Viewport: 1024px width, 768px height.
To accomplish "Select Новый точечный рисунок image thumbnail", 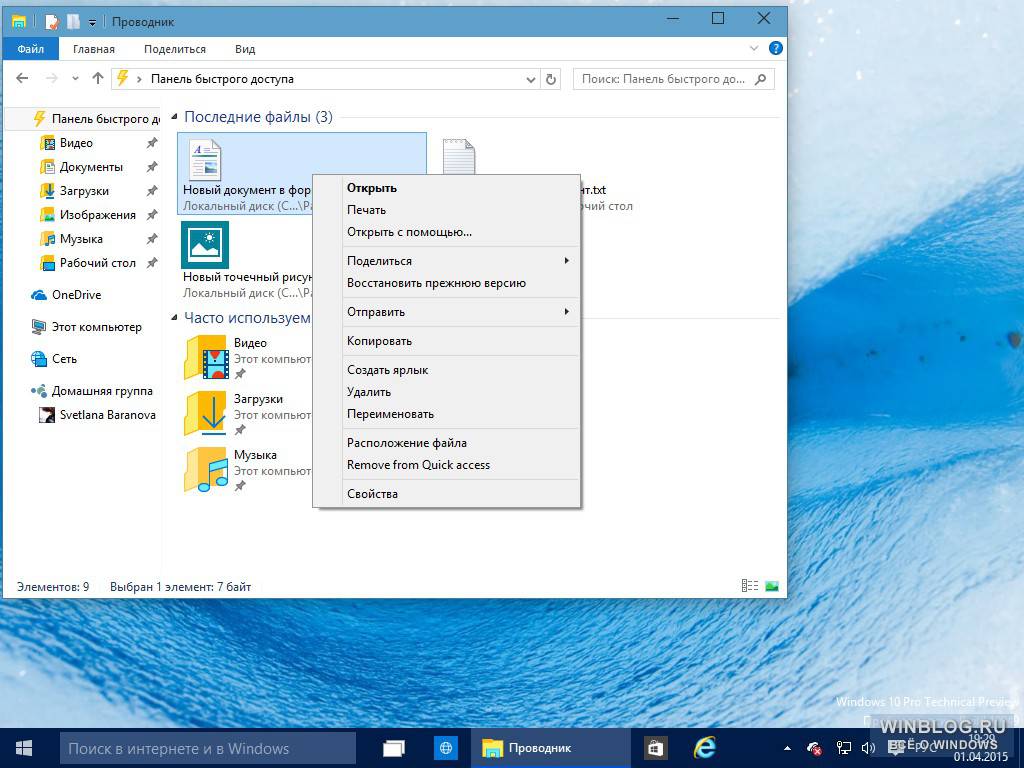I will tap(205, 245).
